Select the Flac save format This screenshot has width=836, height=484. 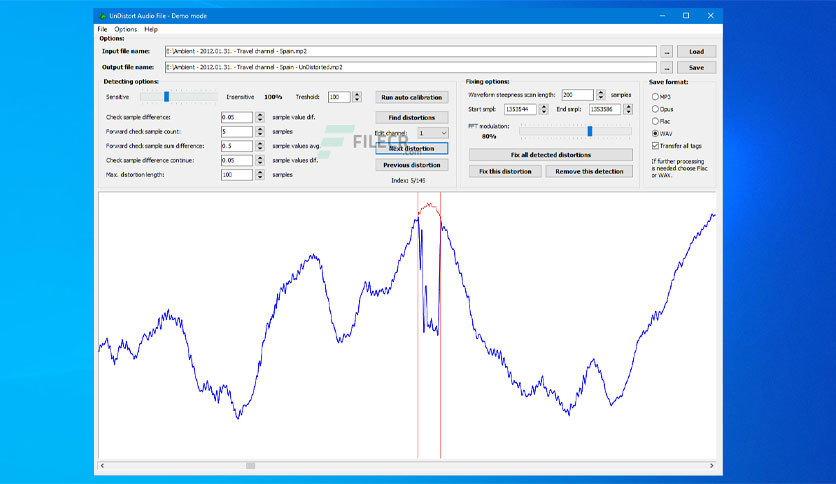655,121
